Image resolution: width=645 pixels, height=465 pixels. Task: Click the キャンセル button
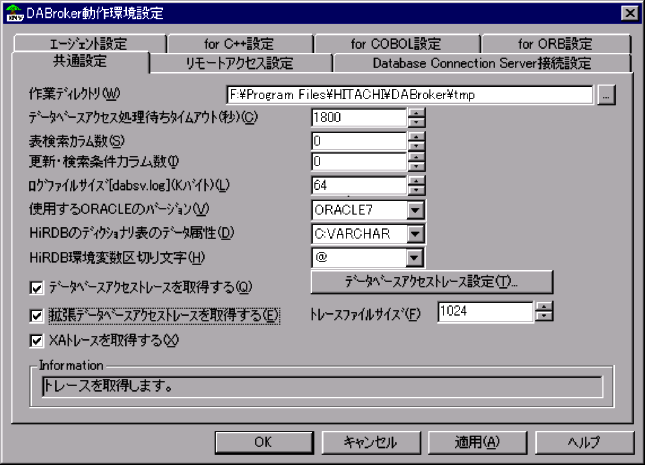[371, 442]
